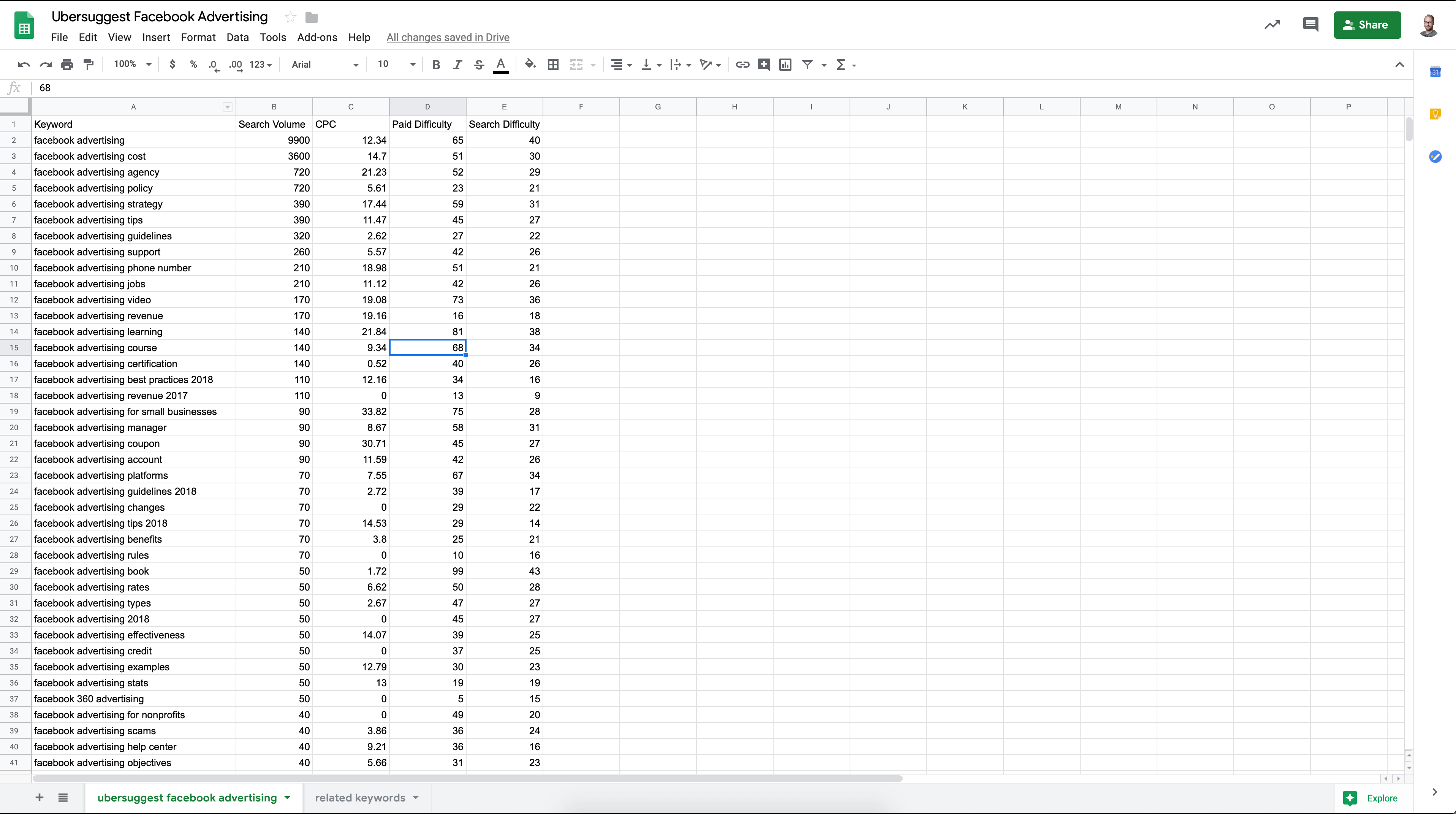
Task: Switch to the related keywords tab
Action: tap(360, 798)
